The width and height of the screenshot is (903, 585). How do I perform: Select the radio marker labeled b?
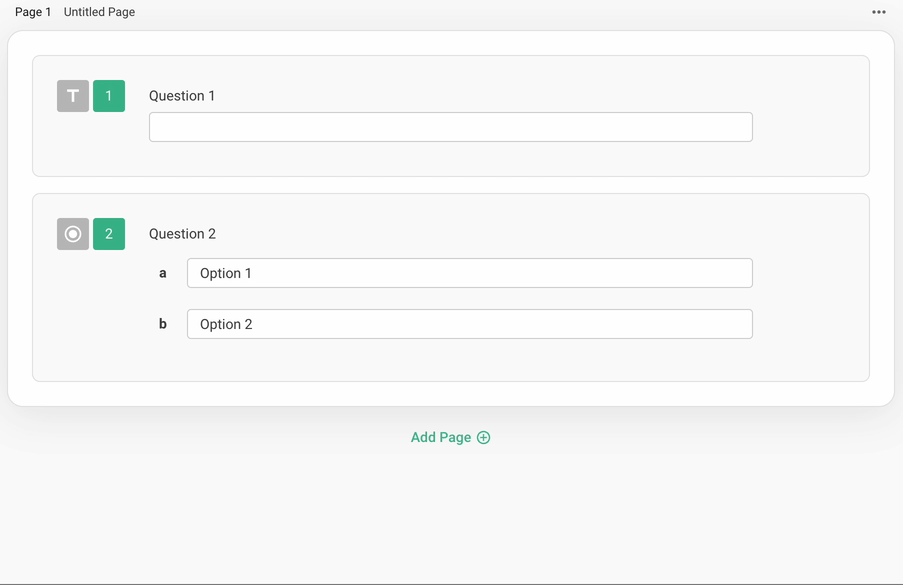[x=163, y=323]
